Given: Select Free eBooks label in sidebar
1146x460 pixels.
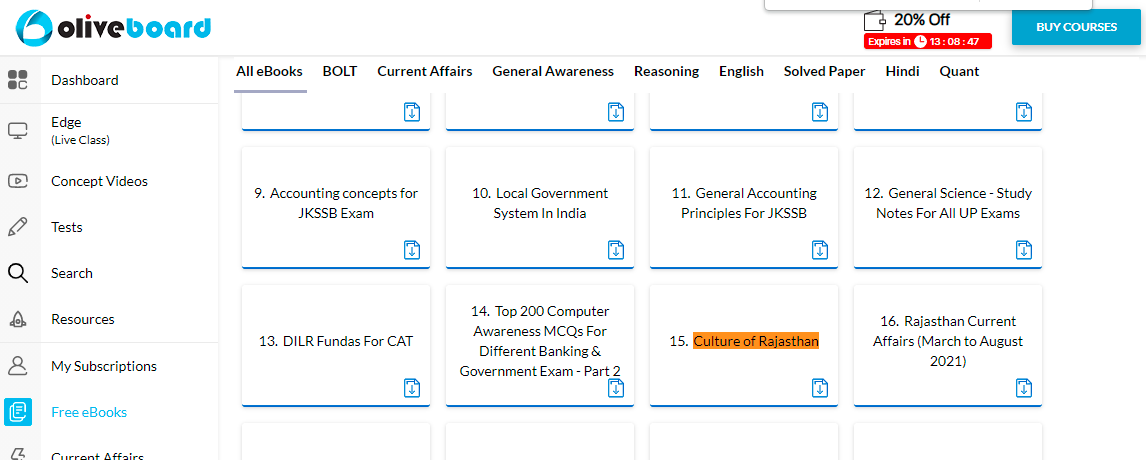Looking at the screenshot, I should 89,412.
